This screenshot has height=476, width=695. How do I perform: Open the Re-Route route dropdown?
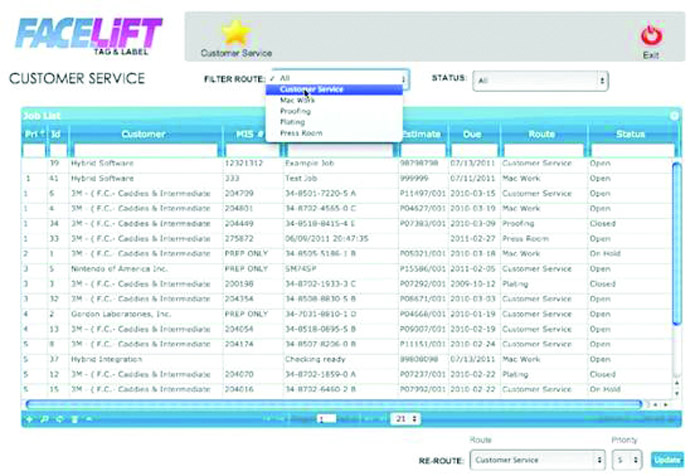tap(538, 458)
